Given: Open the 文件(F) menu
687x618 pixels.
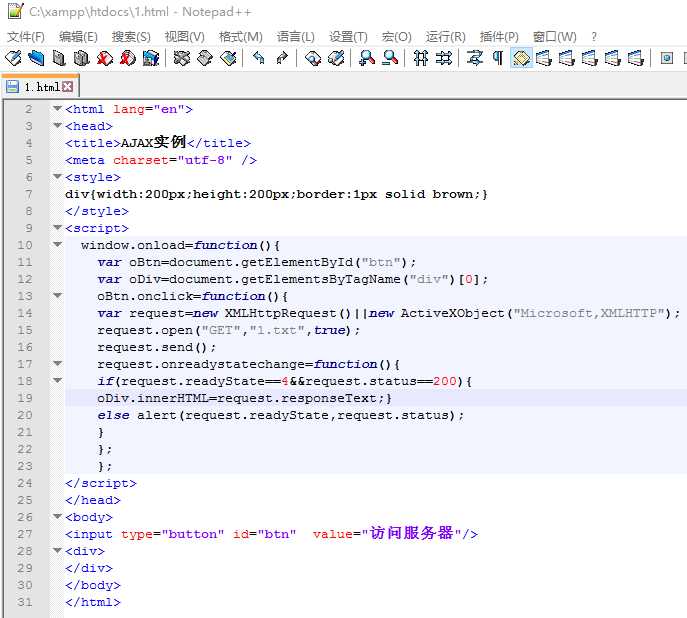Looking at the screenshot, I should (x=26, y=37).
